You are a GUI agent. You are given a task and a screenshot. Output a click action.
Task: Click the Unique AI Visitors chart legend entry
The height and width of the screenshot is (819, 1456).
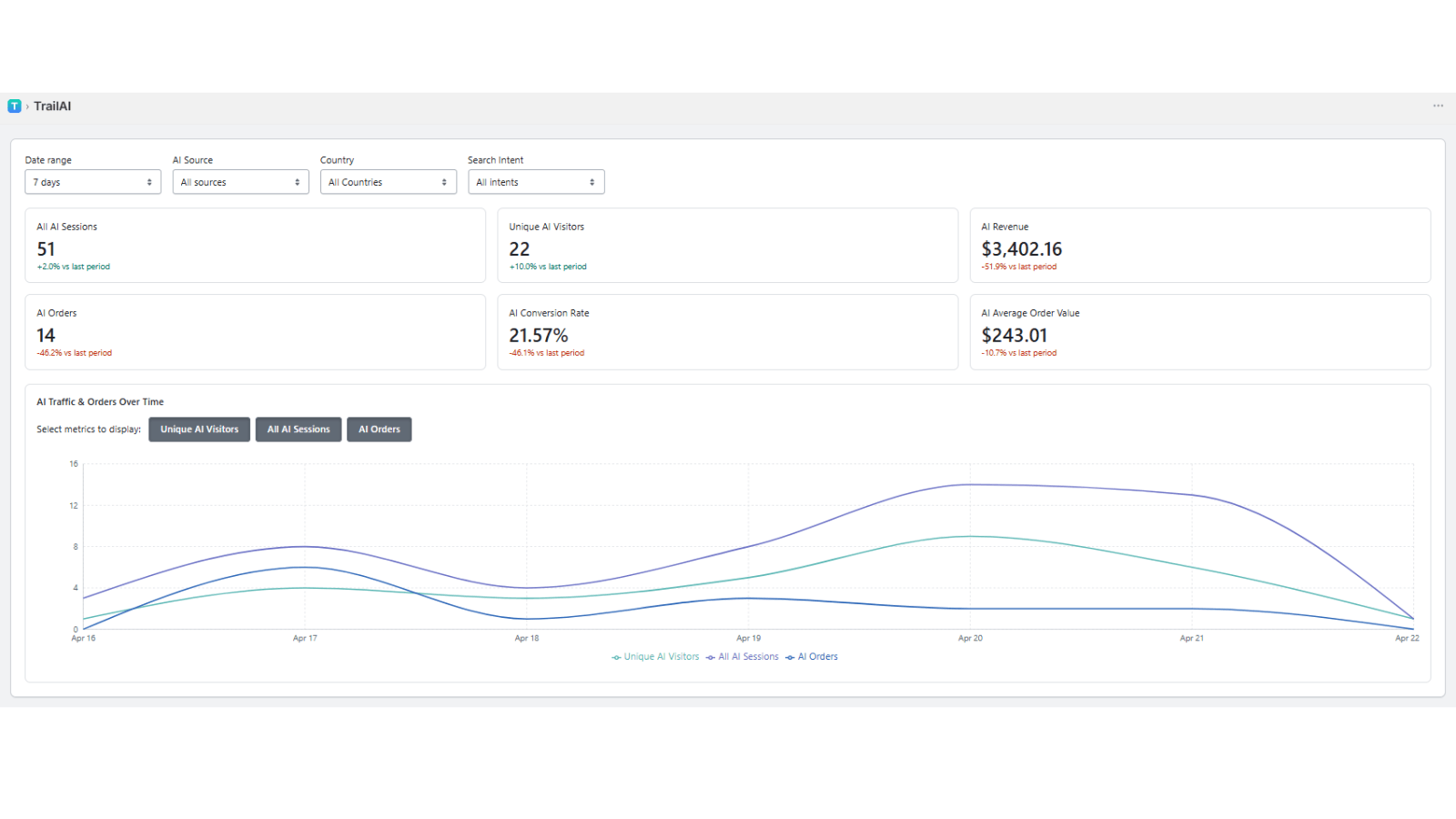(x=655, y=657)
